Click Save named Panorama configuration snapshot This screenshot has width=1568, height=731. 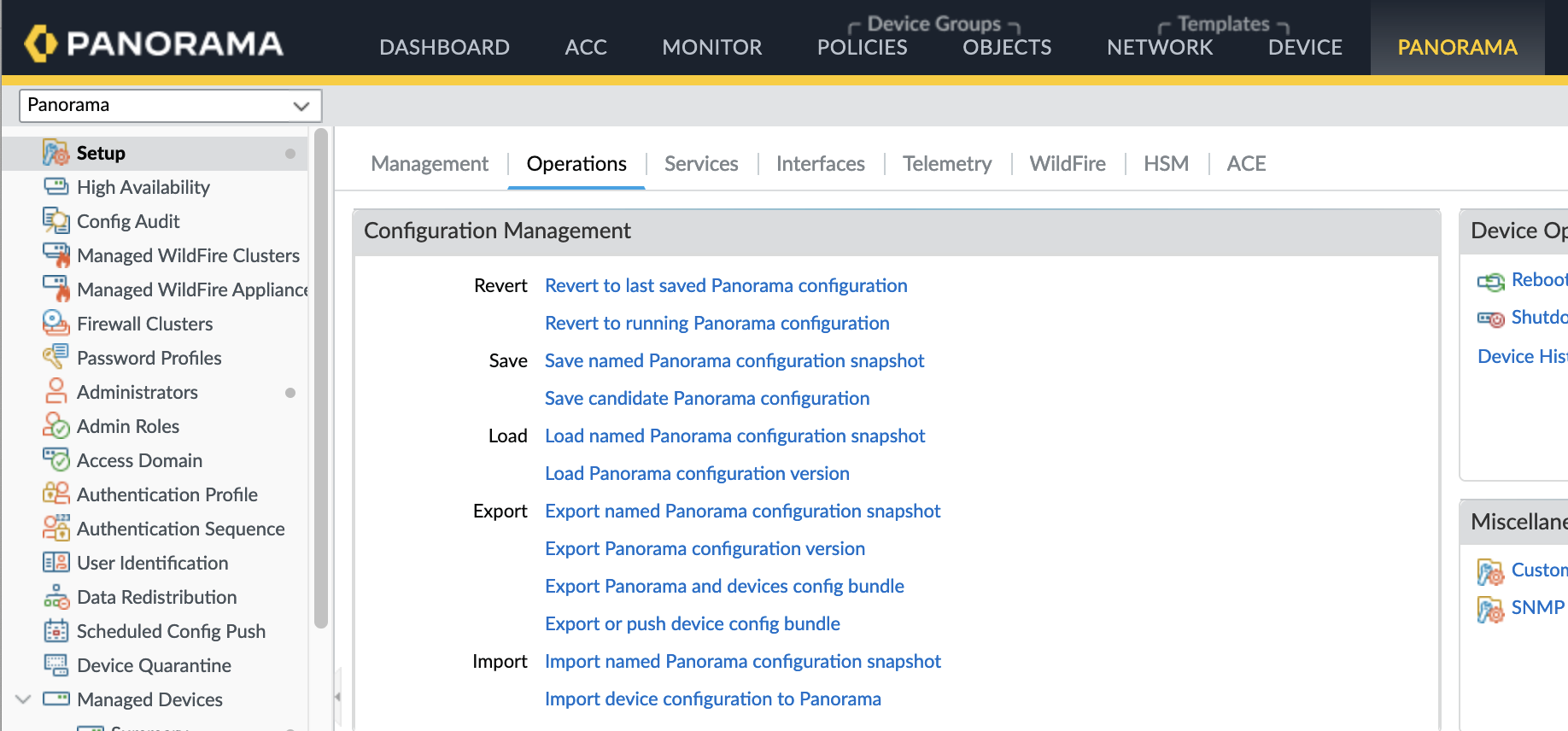pos(734,360)
